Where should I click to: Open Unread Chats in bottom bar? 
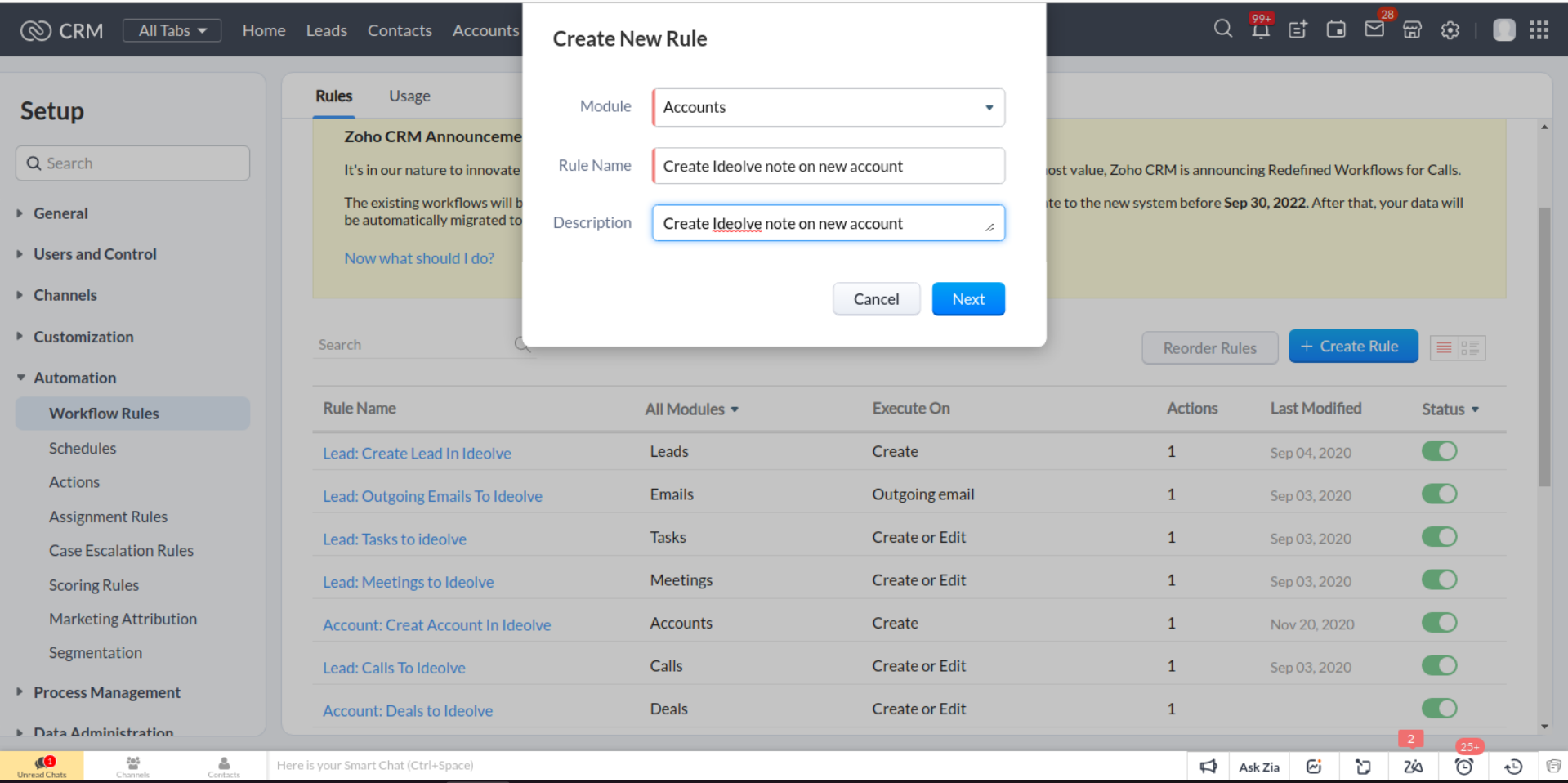click(x=42, y=767)
